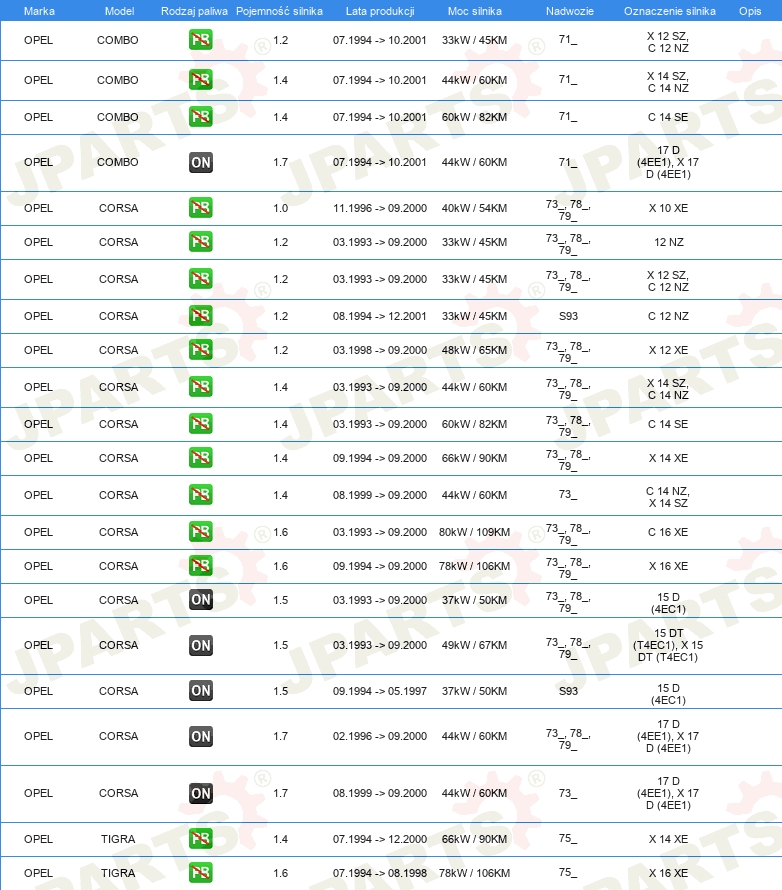Click ON diesel icon in CORSA 1.5 03.1993 37kW row
Viewport: 782px width, 890px height.
coord(200,599)
